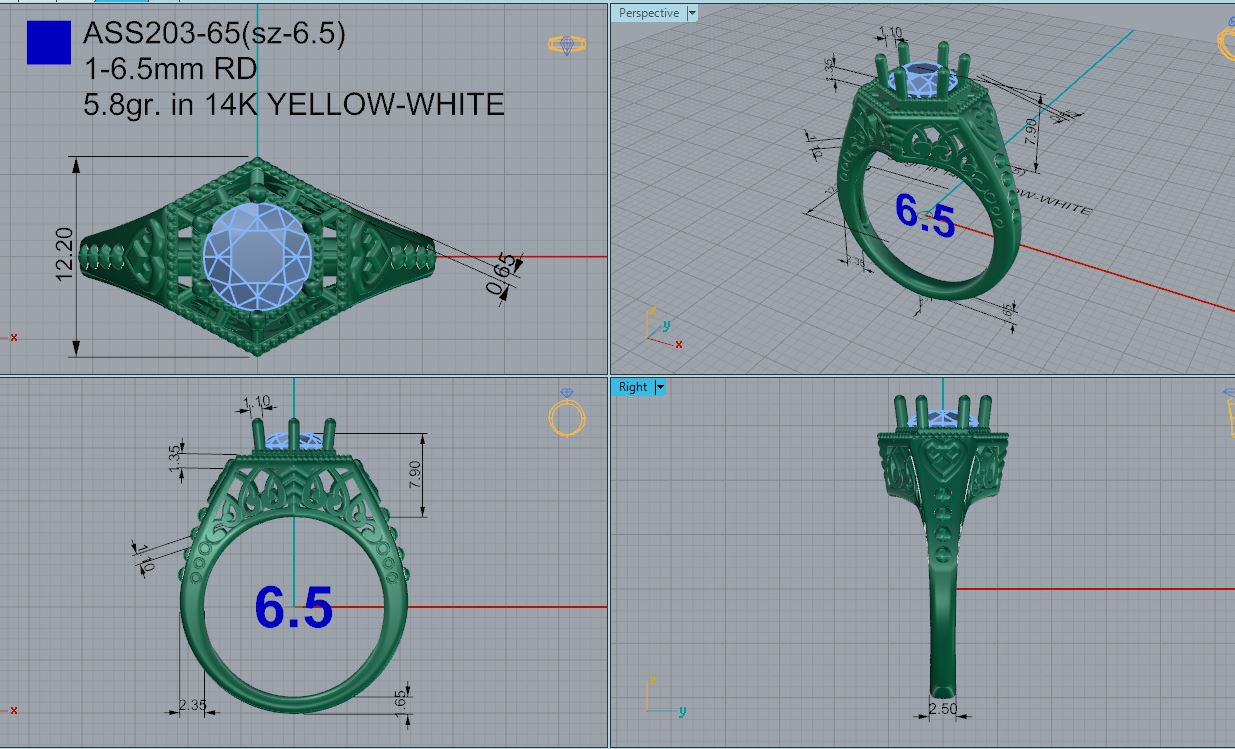Select the 1.10 dimension atop Perspective view ring
Viewport: 1235px width, 749px height.
(889, 33)
